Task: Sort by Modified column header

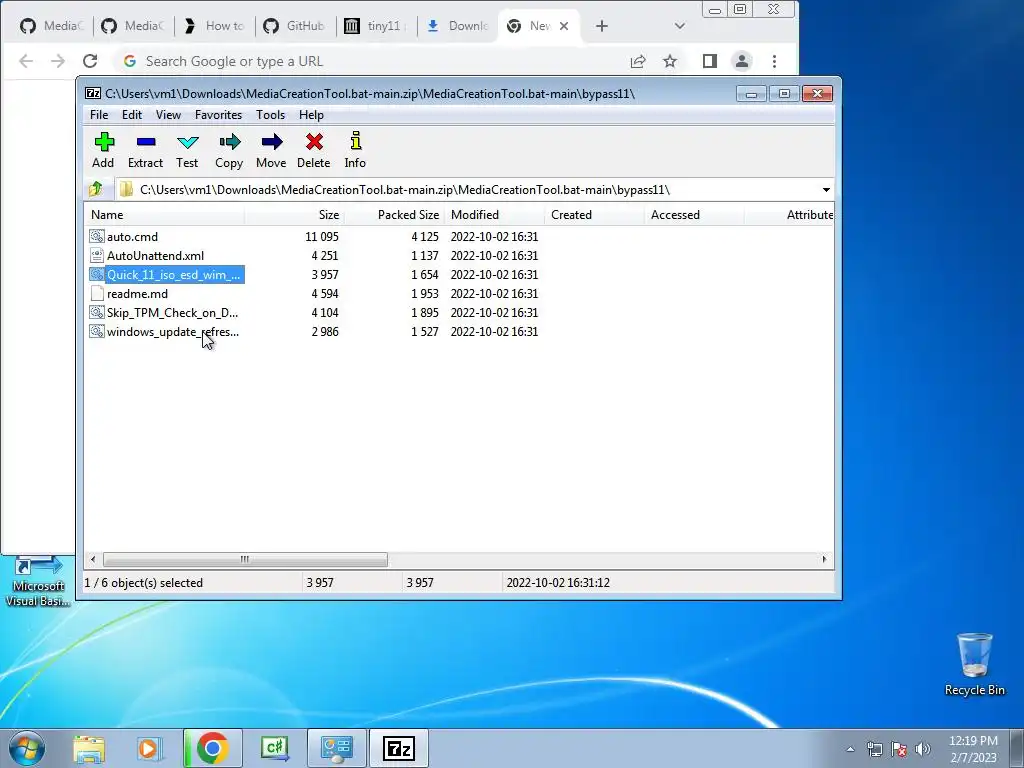Action: click(494, 215)
